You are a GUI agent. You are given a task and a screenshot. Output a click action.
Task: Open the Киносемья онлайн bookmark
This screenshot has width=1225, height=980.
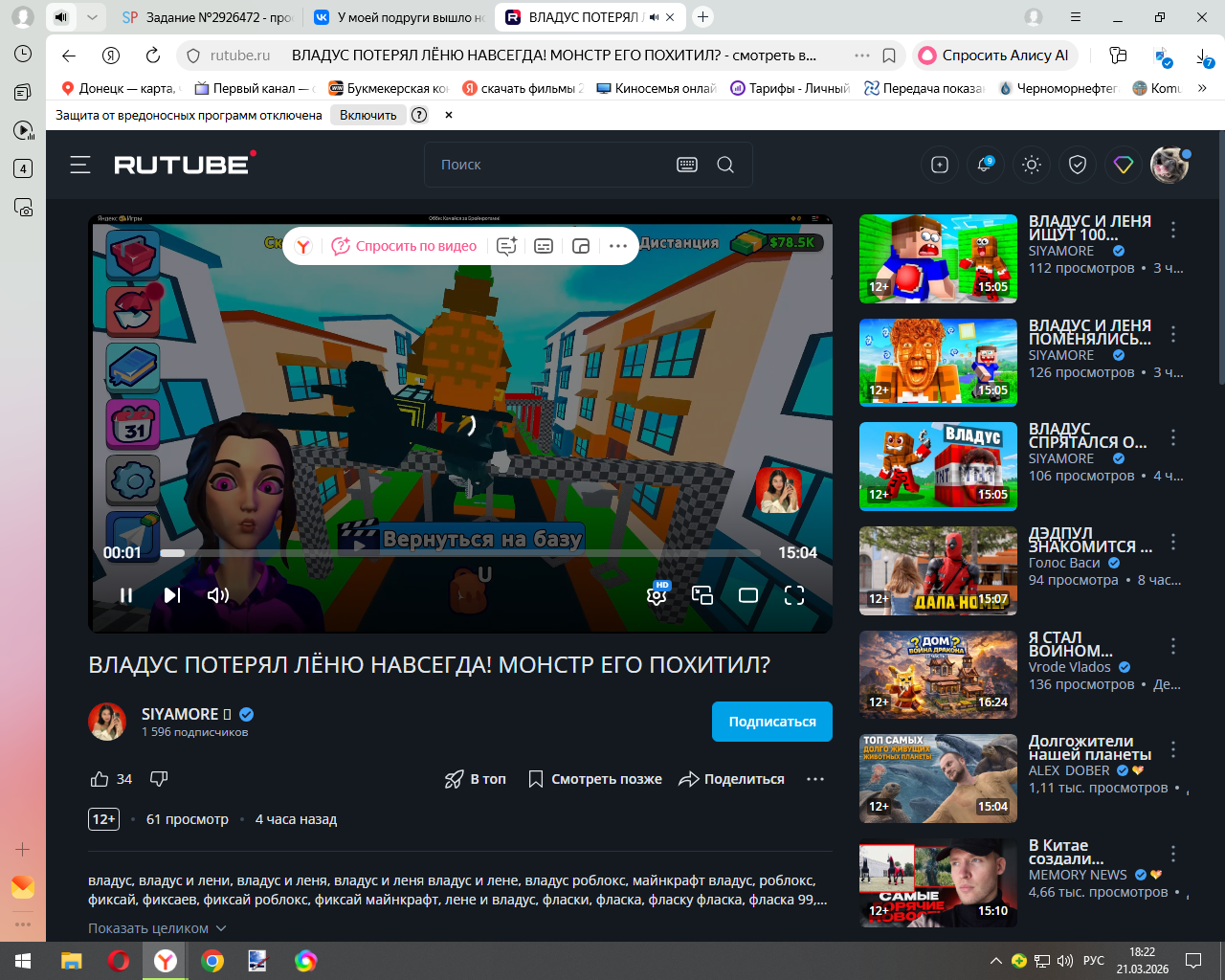tap(657, 88)
